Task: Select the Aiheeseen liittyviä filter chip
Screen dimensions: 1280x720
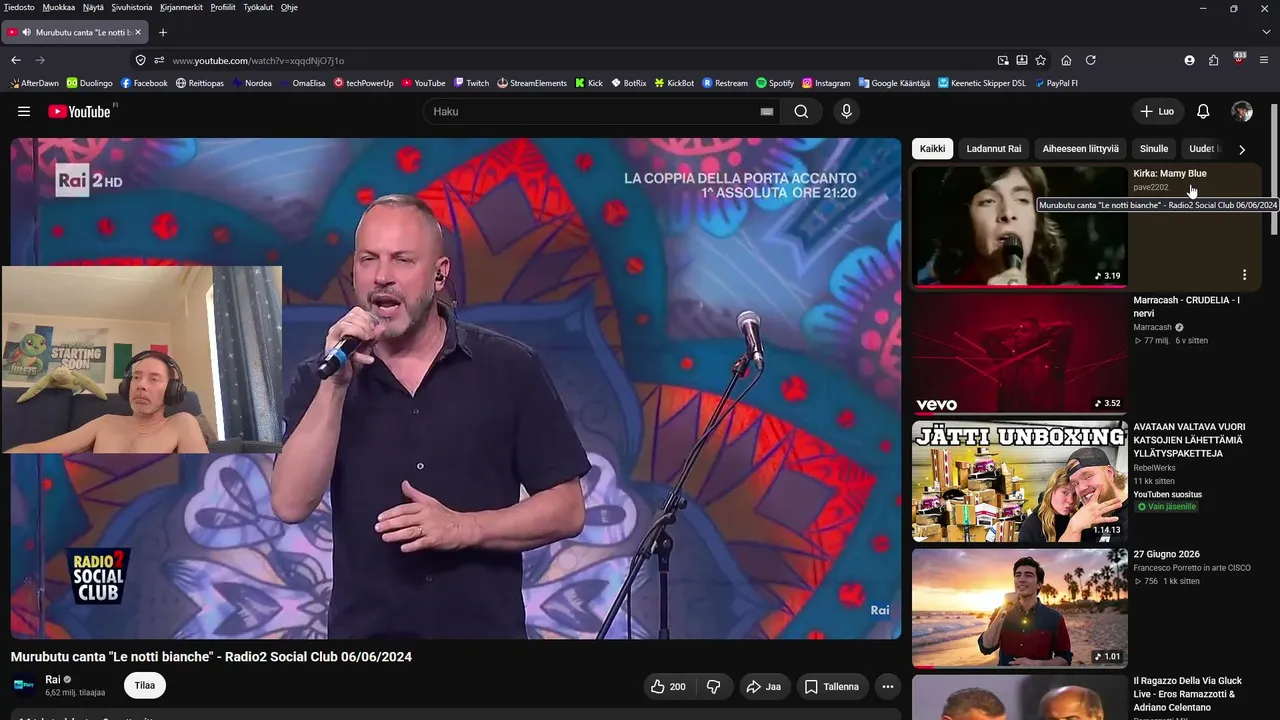Action: pyautogui.click(x=1081, y=149)
